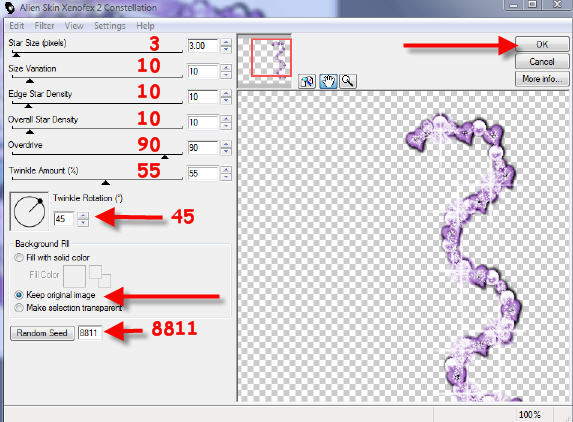This screenshot has height=422, width=573.
Task: Select Keep original image option
Action: pyautogui.click(x=19, y=294)
